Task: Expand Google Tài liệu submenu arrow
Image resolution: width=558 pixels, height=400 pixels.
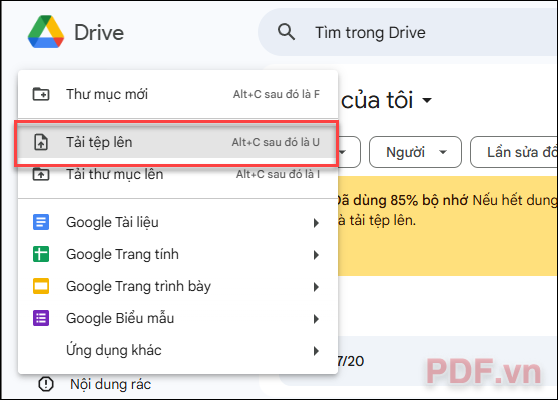Action: click(316, 223)
